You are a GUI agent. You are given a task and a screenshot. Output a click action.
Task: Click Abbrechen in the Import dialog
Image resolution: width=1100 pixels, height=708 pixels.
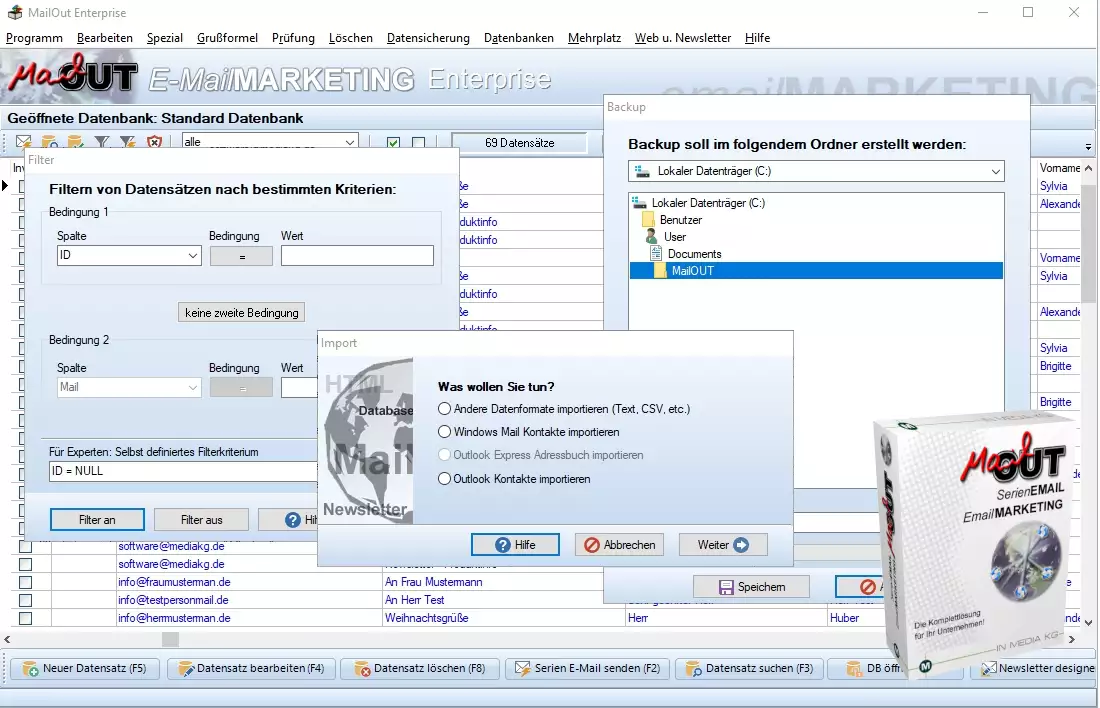pos(619,545)
